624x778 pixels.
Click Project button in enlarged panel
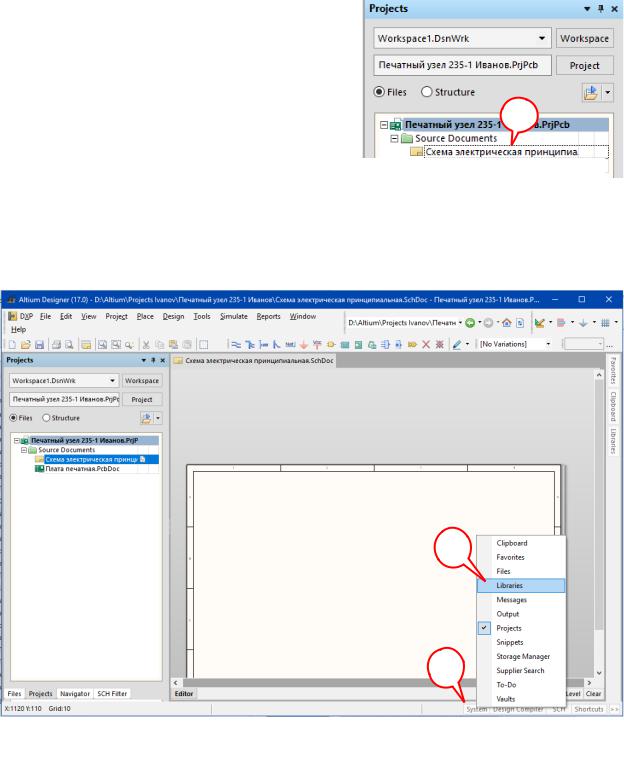[584, 65]
